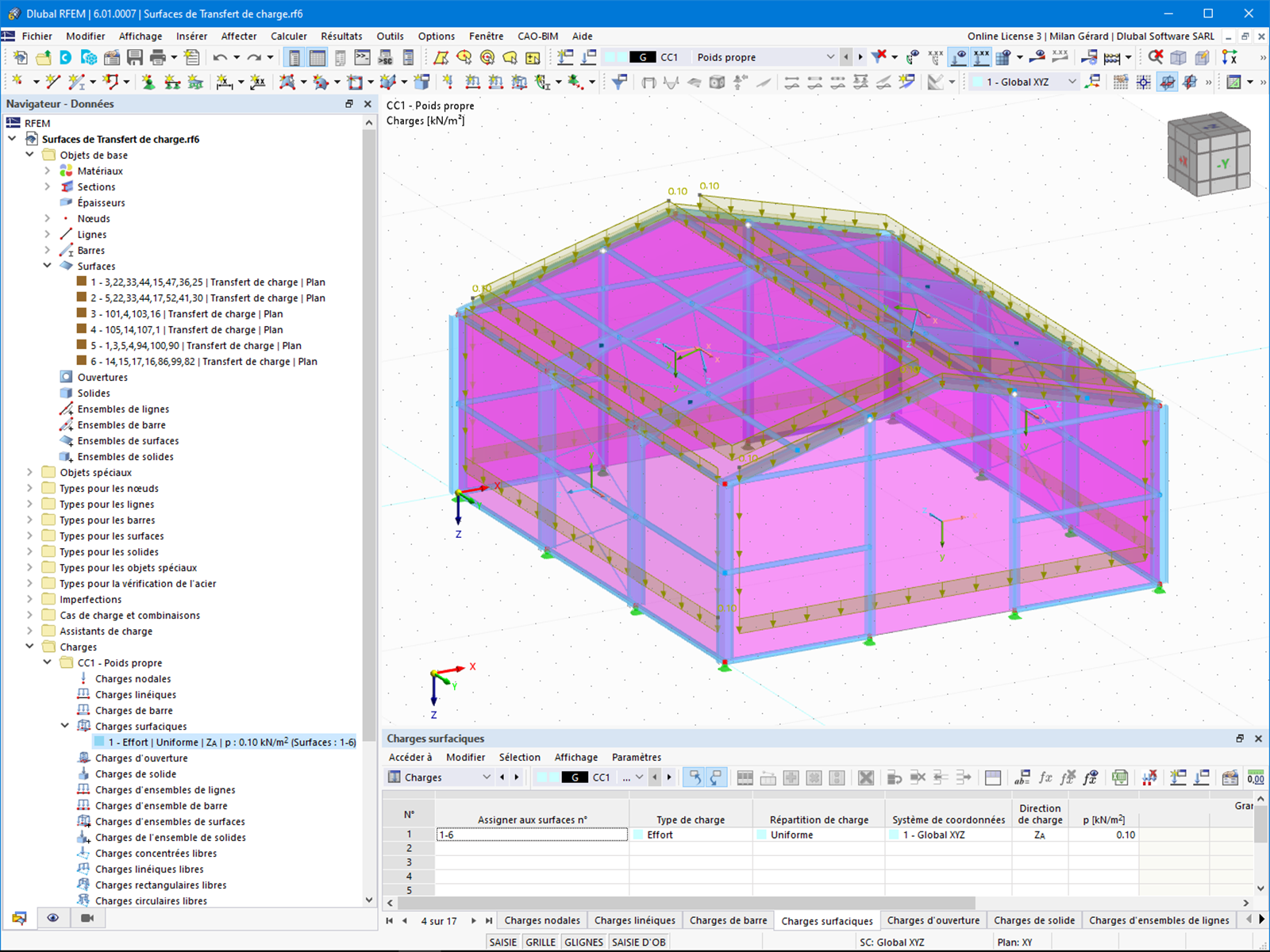
Task: Switch to the Charges nodales tab
Action: click(542, 920)
